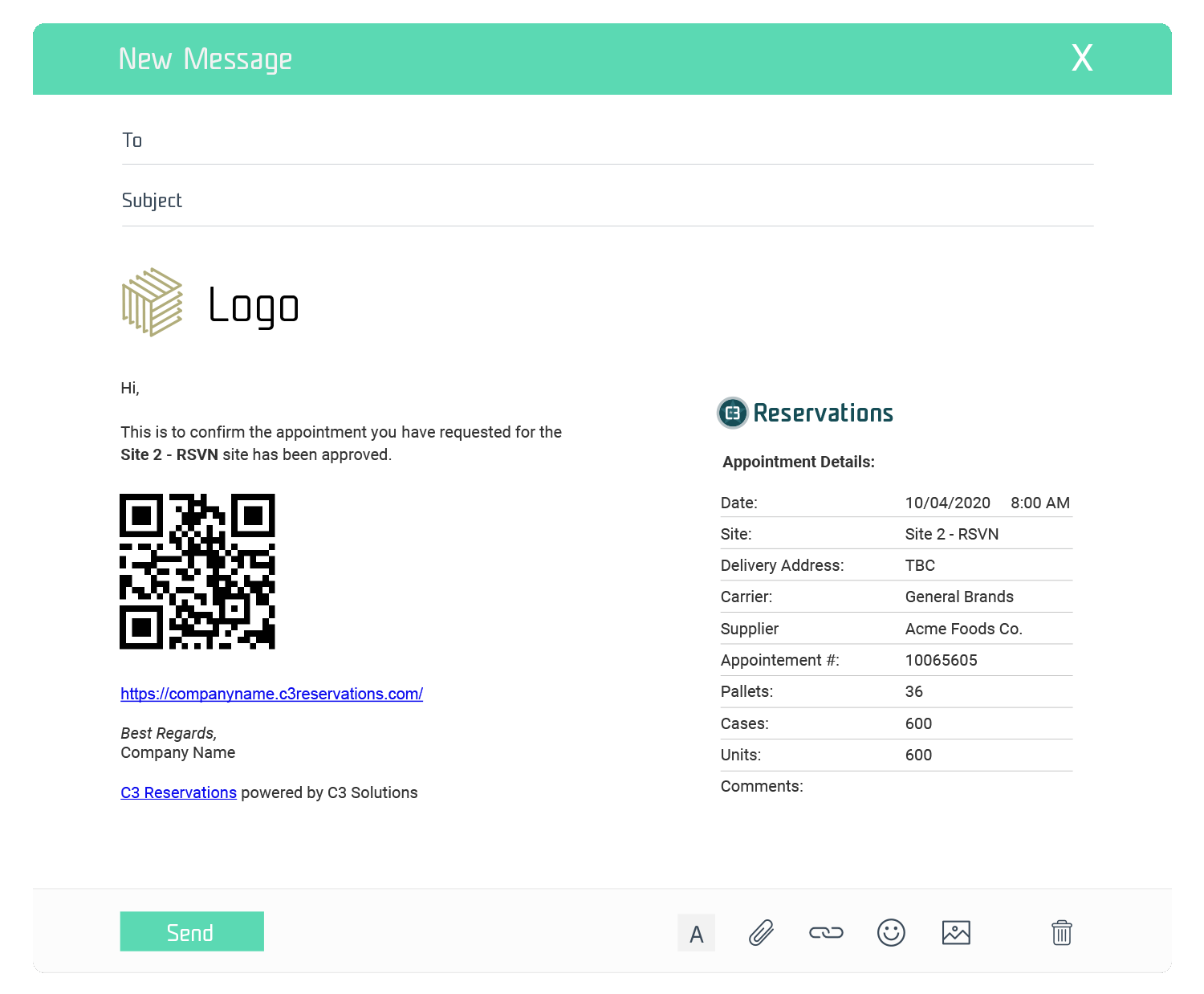The height and width of the screenshot is (994, 1204).
Task: Close the New Message window
Action: [x=1082, y=58]
